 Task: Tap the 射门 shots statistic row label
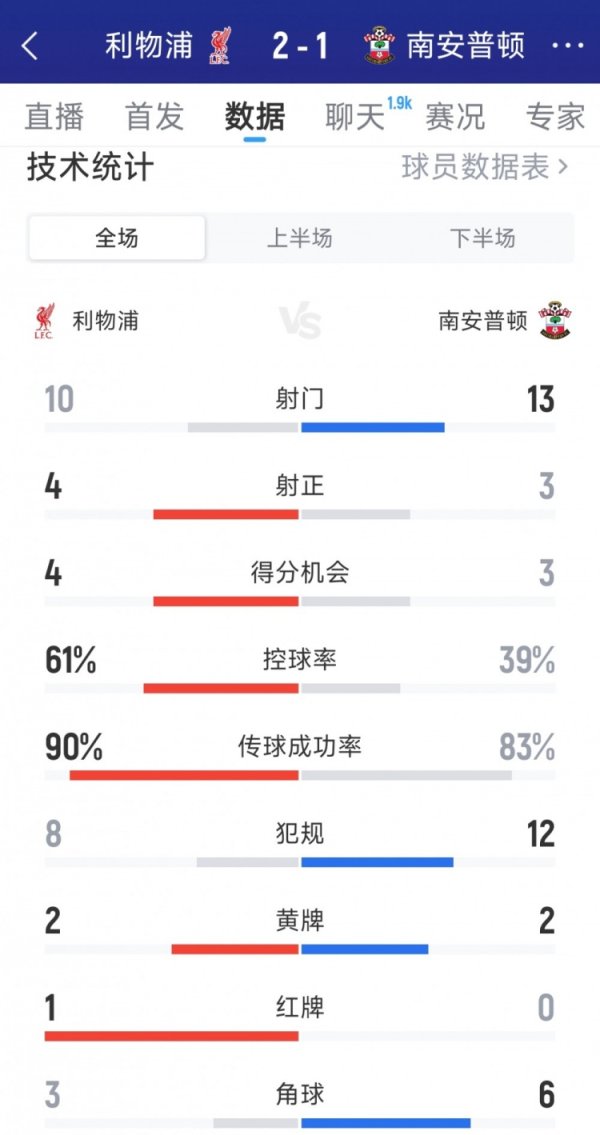click(299, 400)
